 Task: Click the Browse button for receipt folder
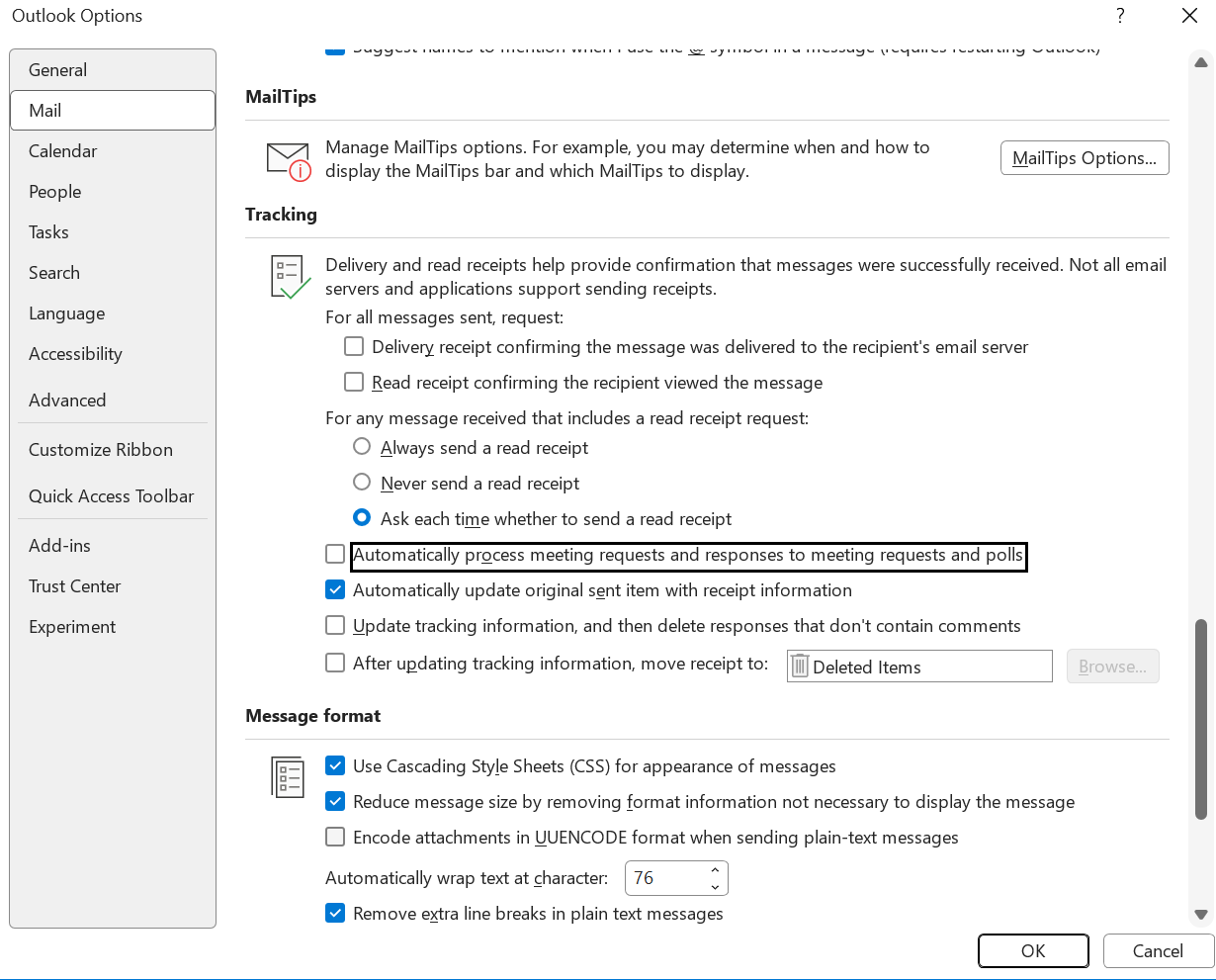[x=1112, y=667]
